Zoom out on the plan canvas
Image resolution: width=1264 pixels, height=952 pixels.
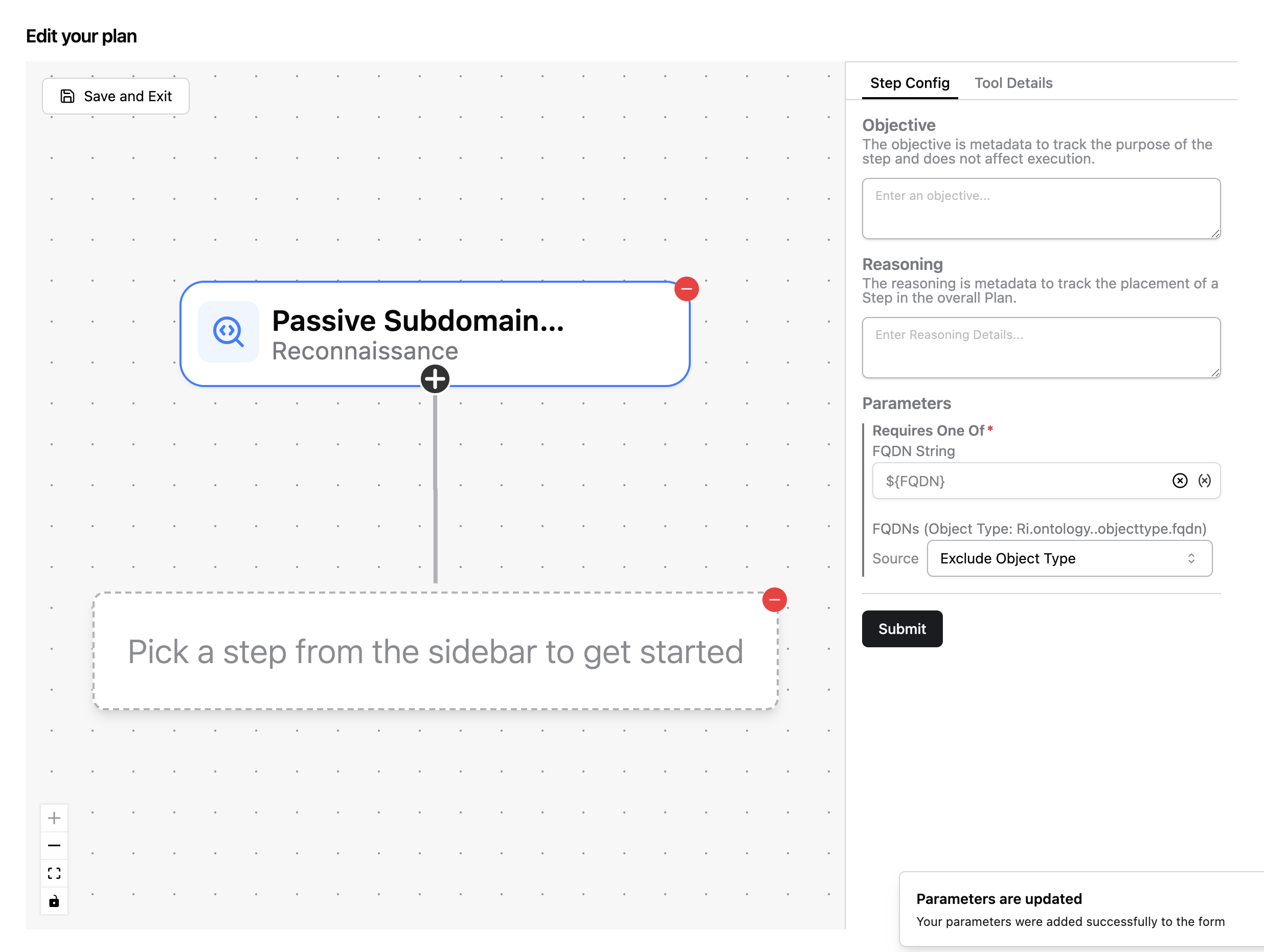[54, 846]
